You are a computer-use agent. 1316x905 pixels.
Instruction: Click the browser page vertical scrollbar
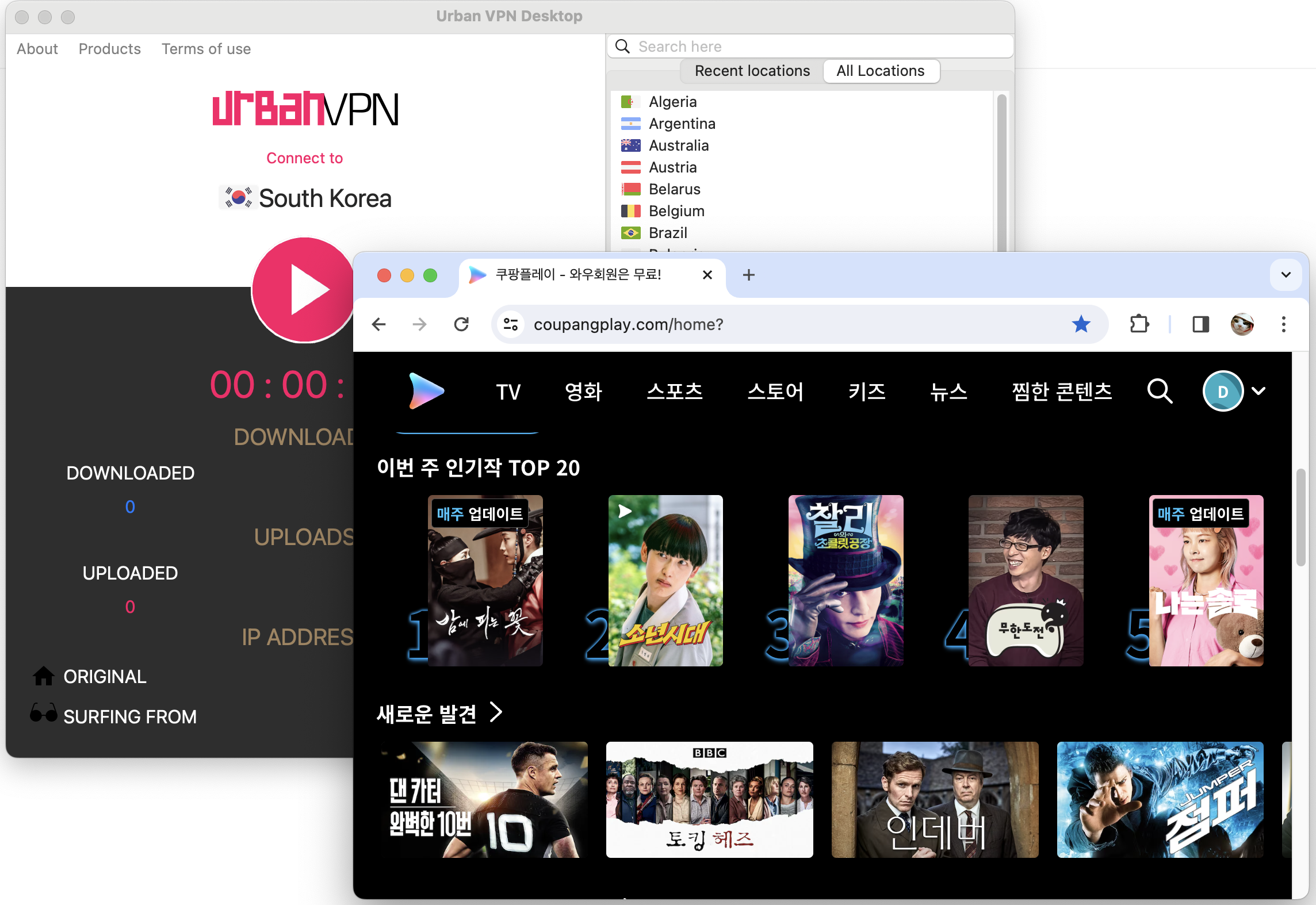click(1300, 517)
